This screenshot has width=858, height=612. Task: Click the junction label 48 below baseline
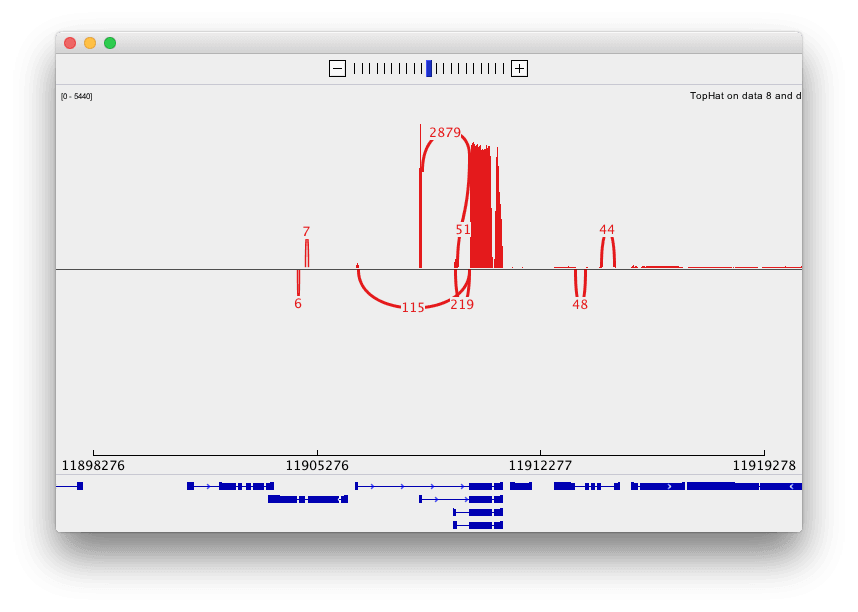pyautogui.click(x=580, y=305)
